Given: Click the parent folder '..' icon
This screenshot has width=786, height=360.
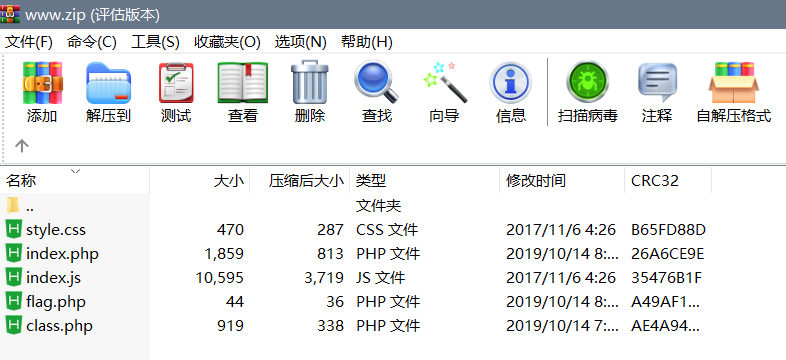Looking at the screenshot, I should pos(14,206).
